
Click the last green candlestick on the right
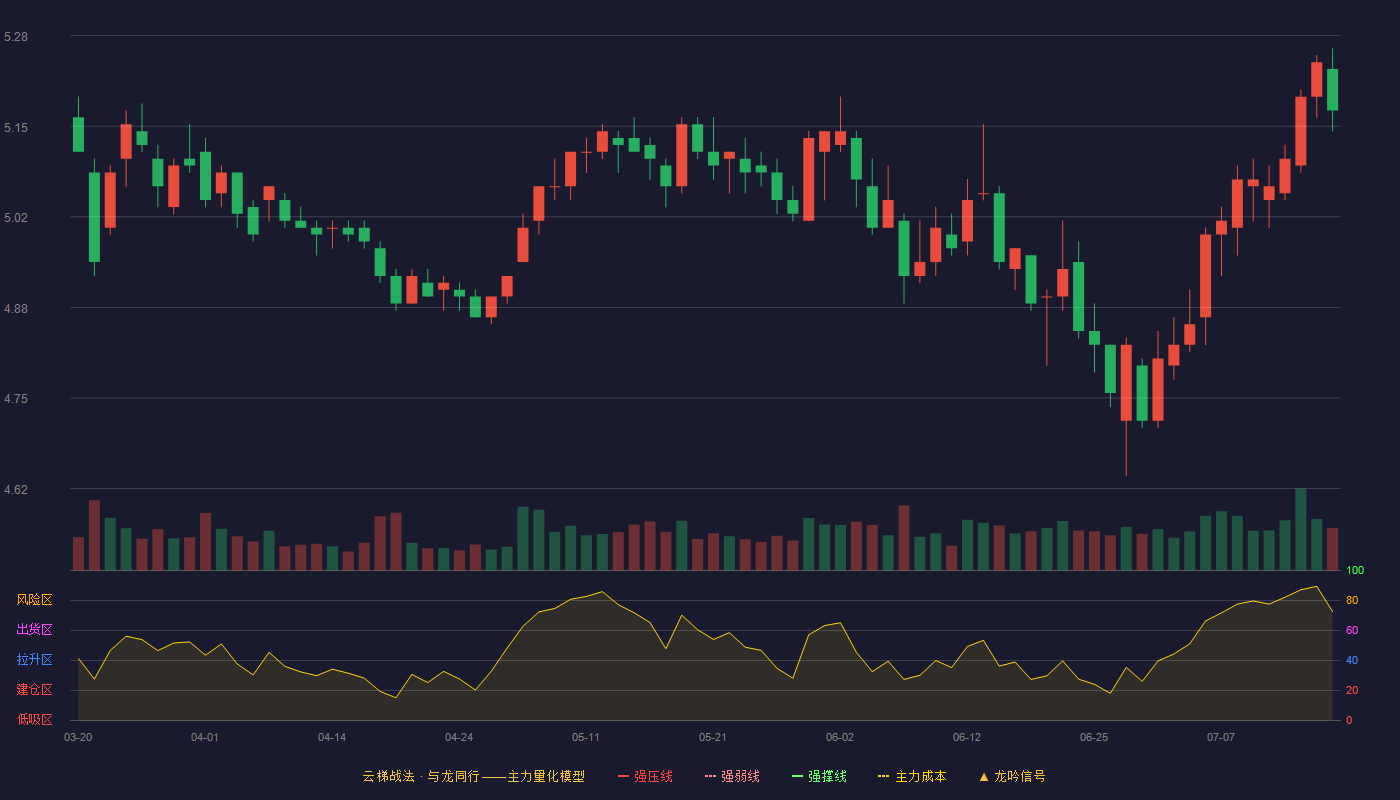click(1332, 90)
